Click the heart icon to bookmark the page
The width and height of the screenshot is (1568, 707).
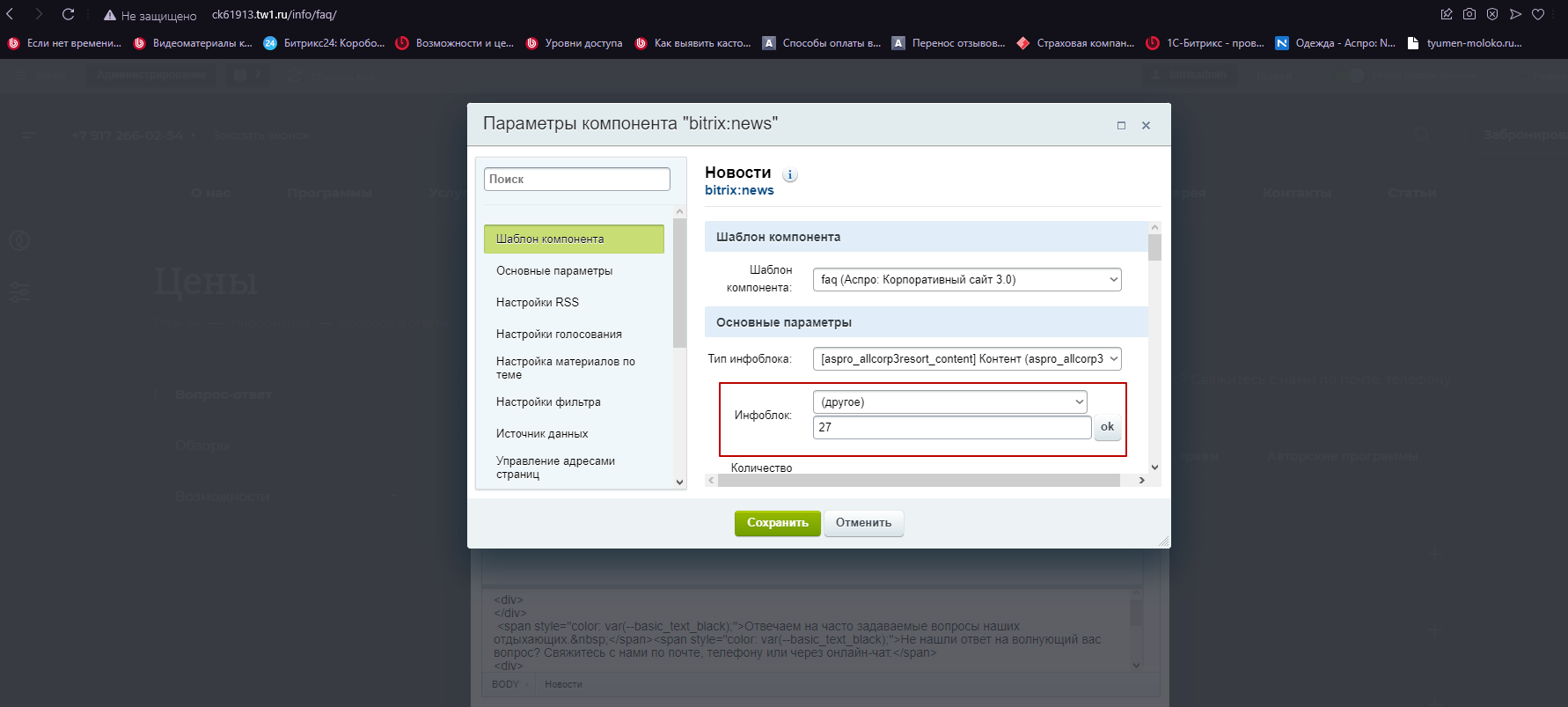(1538, 14)
